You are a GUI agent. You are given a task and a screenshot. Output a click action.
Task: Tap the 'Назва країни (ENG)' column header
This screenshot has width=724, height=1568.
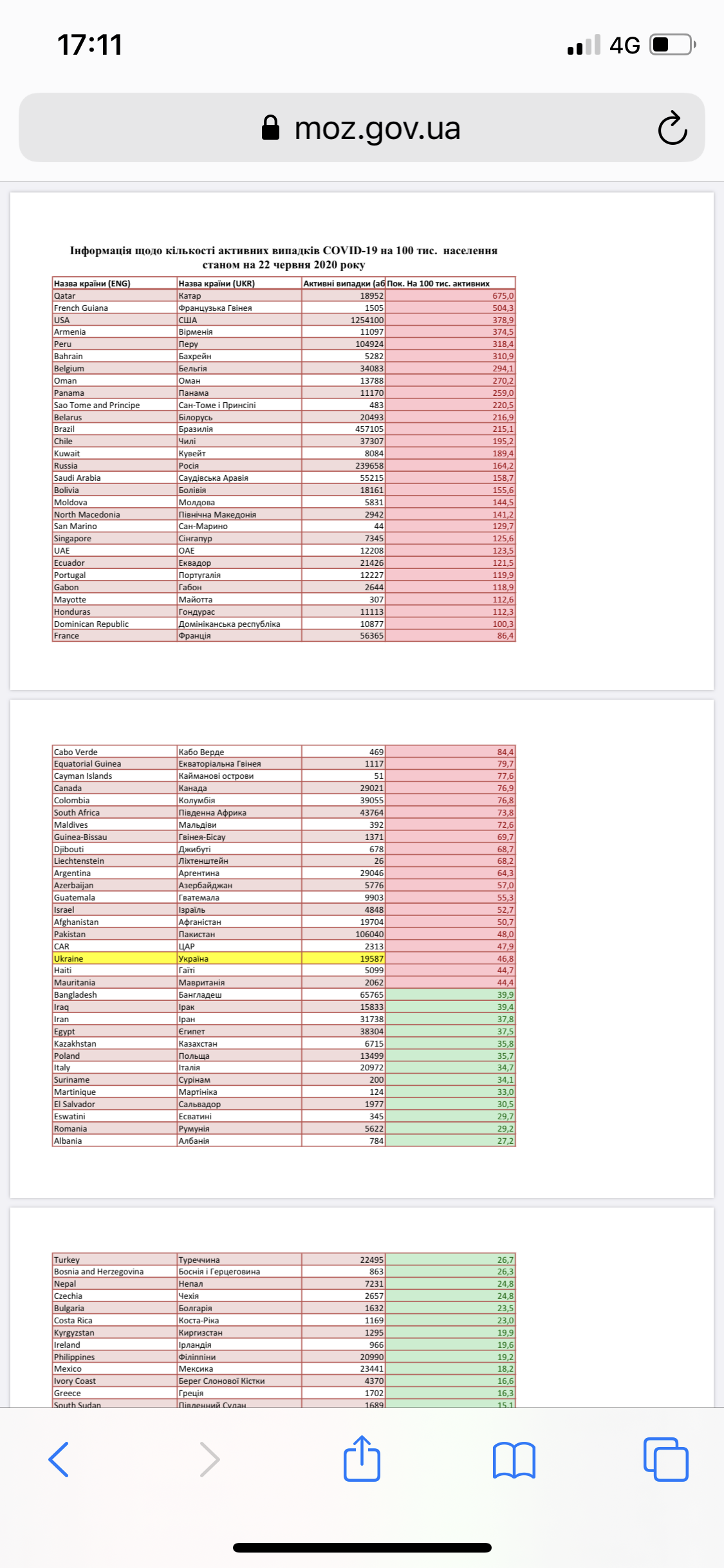point(92,283)
